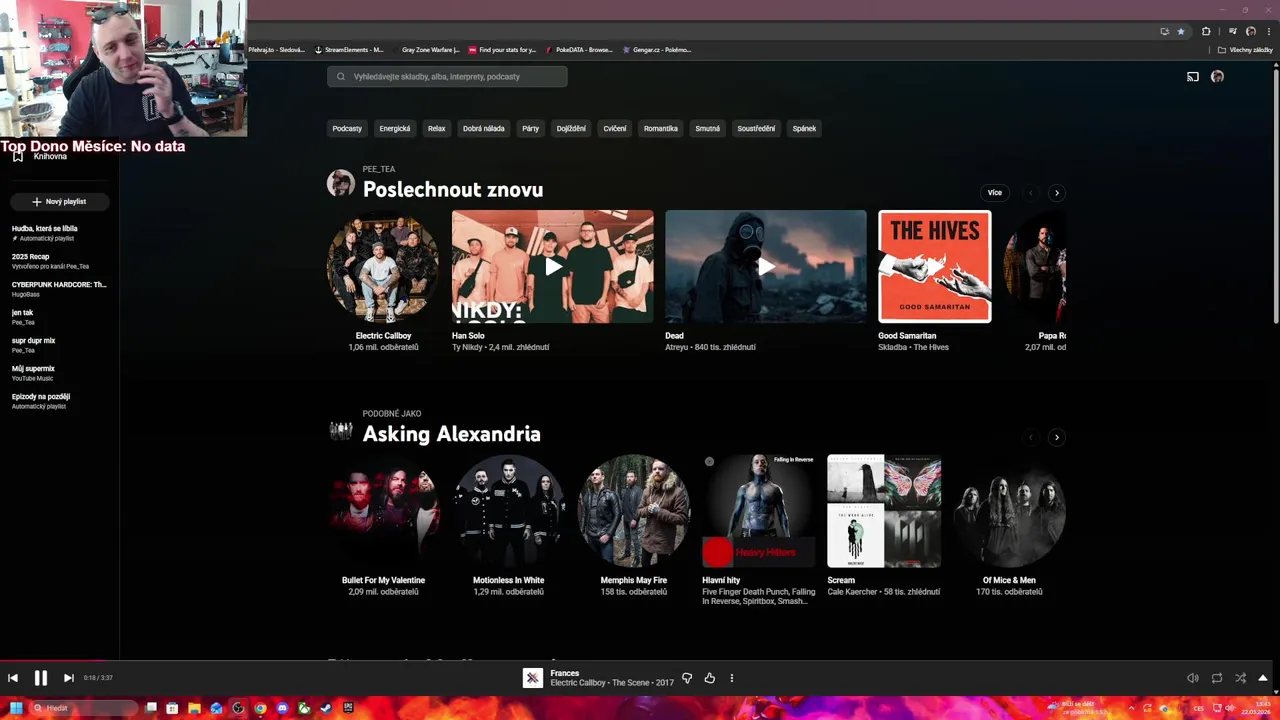Image resolution: width=1280 pixels, height=720 pixels.
Task: Select the Relax mood chip
Action: click(437, 128)
